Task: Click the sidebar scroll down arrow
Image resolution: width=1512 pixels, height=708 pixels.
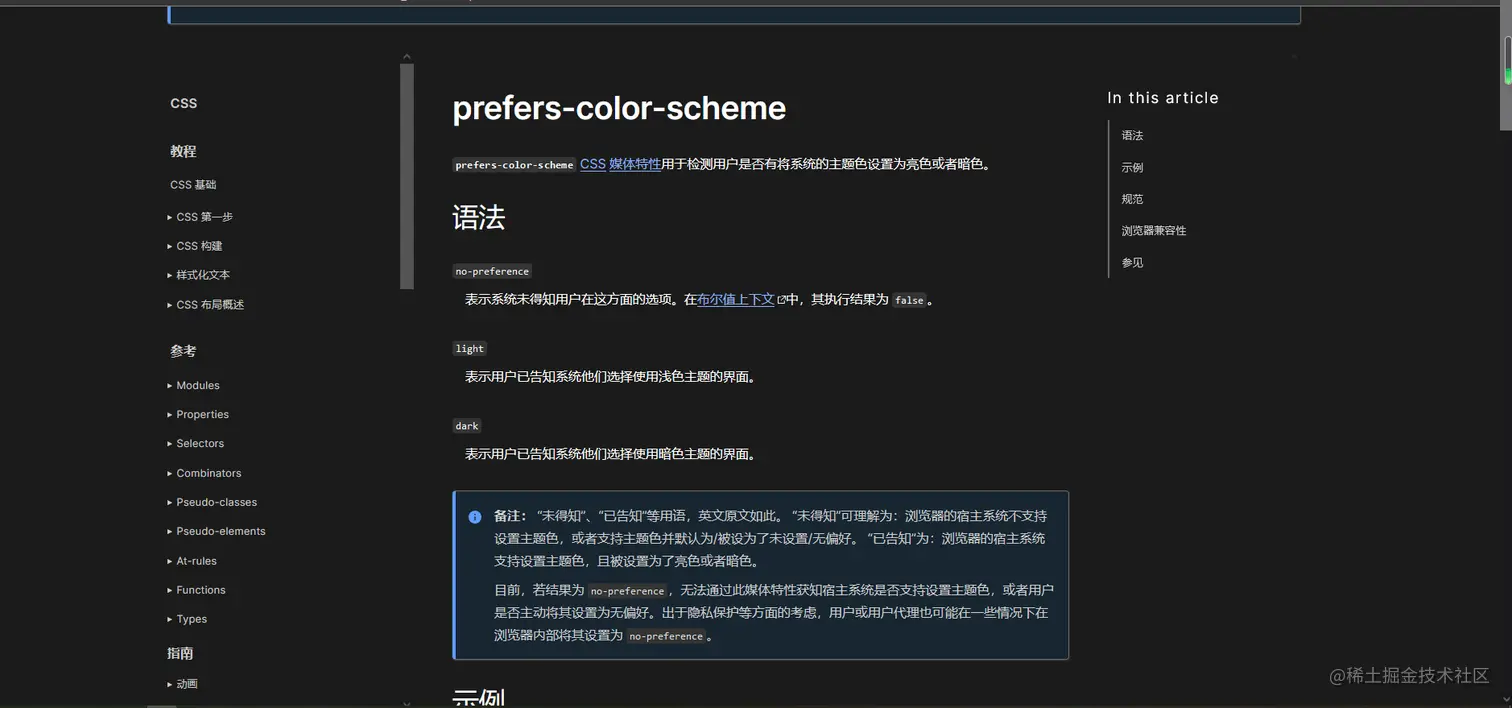Action: click(x=407, y=703)
